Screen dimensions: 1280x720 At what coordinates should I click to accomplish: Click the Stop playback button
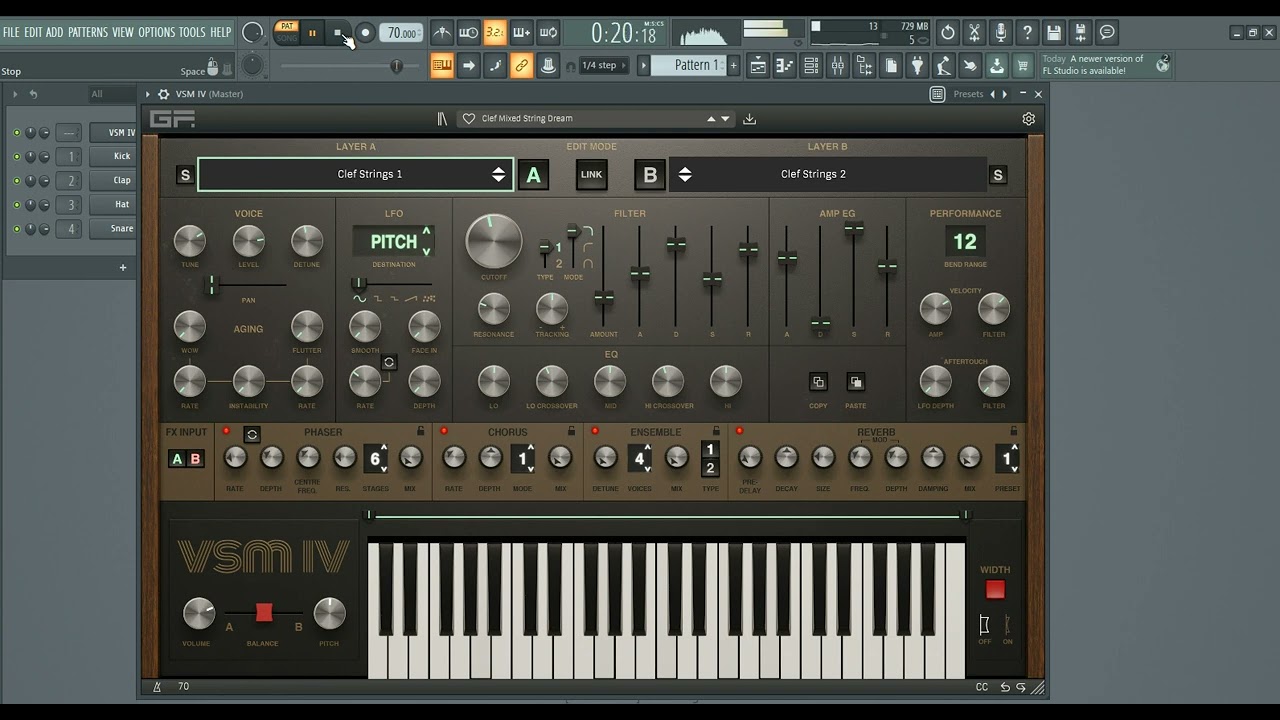coord(338,32)
